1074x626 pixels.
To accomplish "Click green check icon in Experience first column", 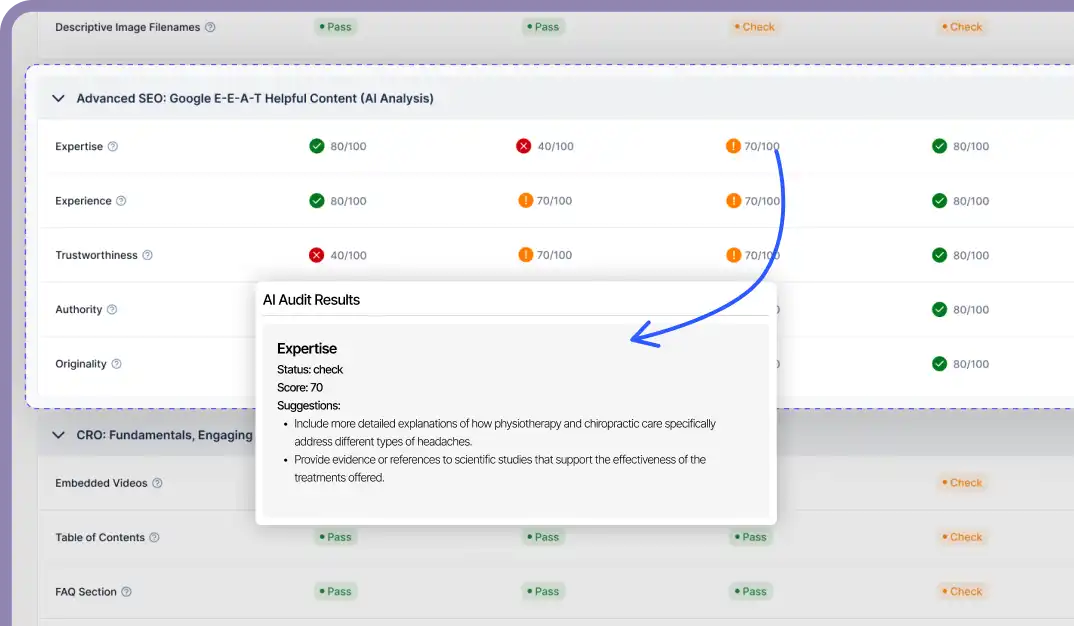I will (x=316, y=201).
